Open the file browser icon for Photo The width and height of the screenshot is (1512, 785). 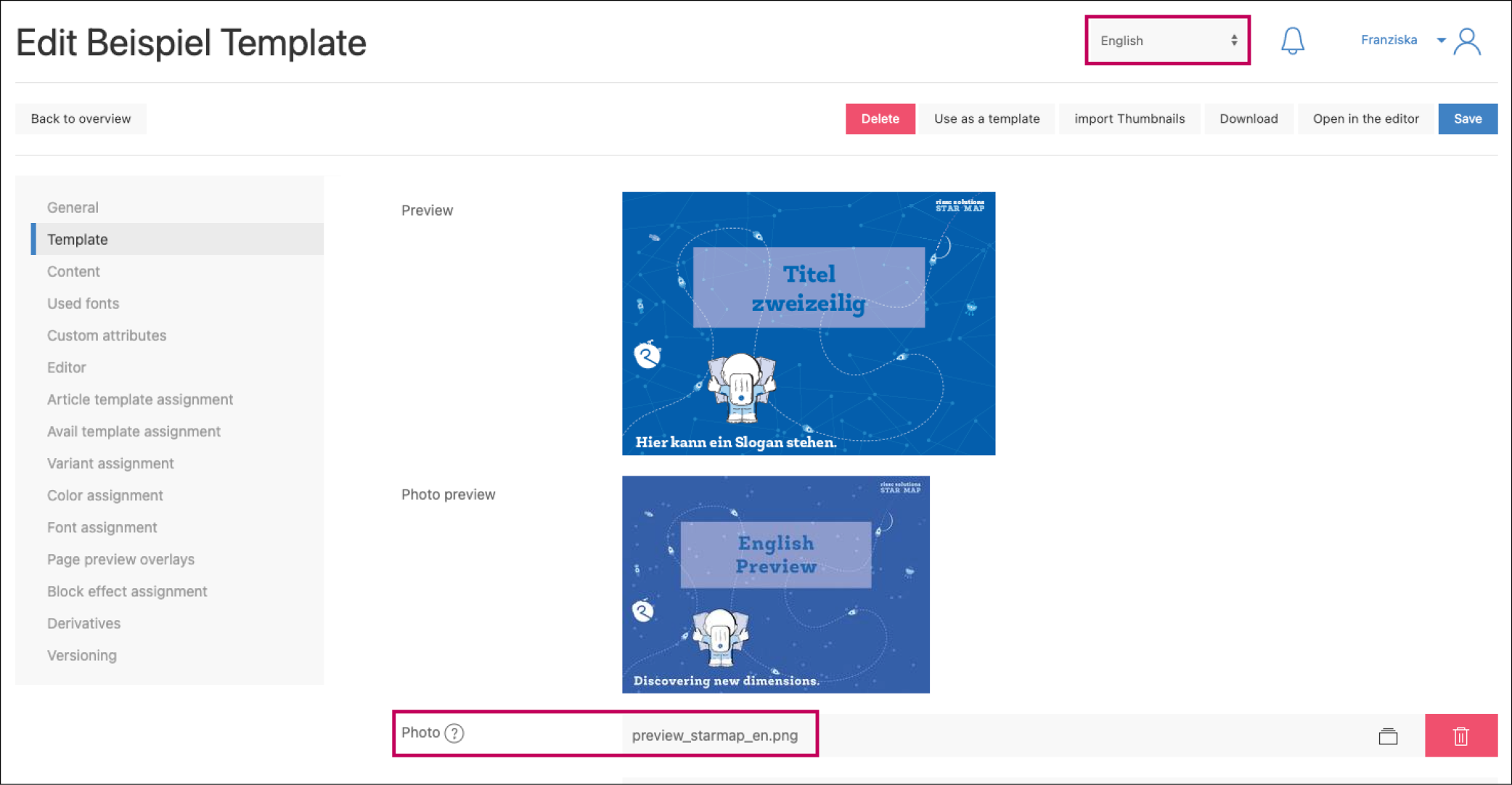tap(1388, 736)
